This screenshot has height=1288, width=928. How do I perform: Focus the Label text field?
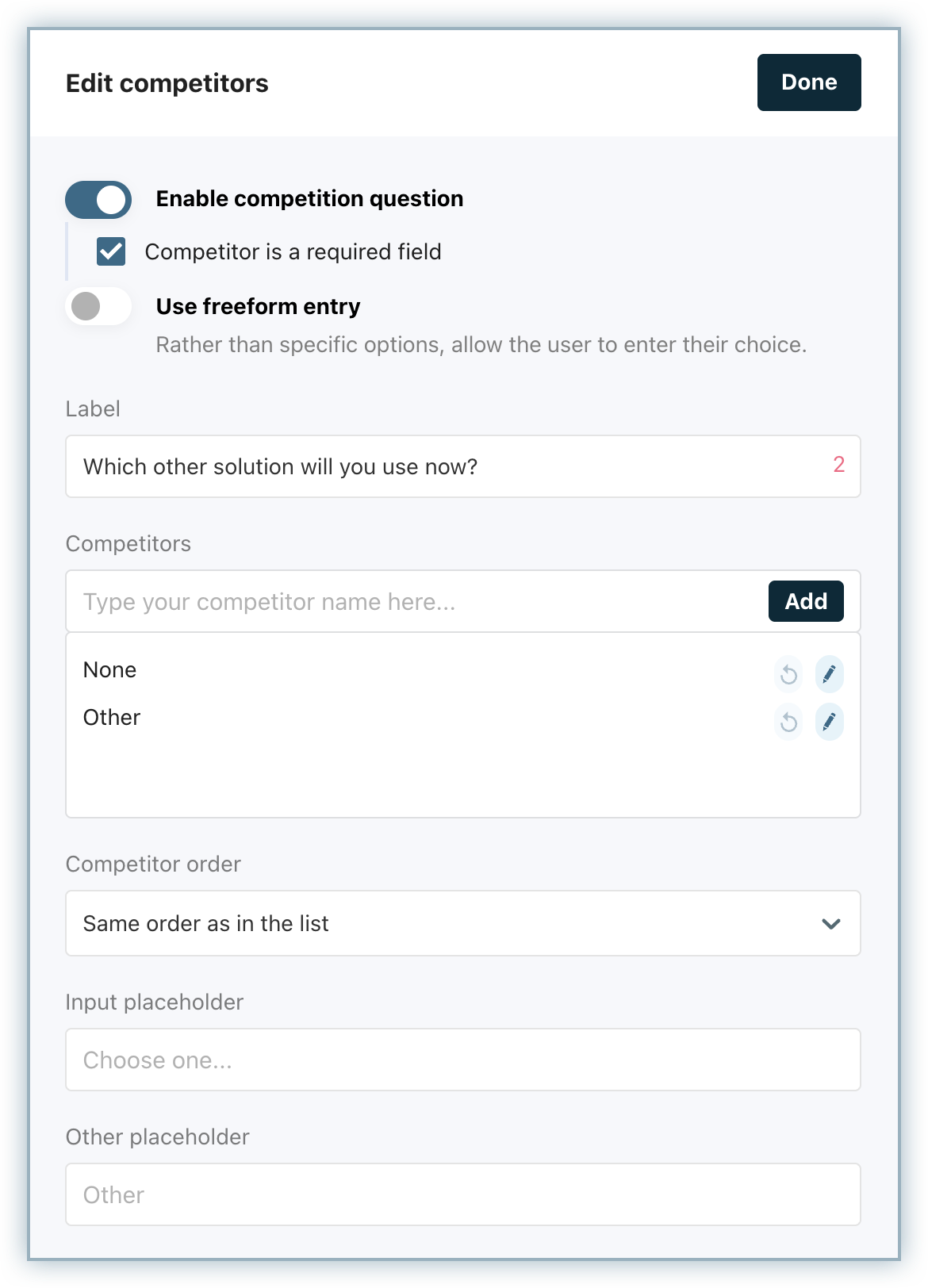click(x=444, y=466)
